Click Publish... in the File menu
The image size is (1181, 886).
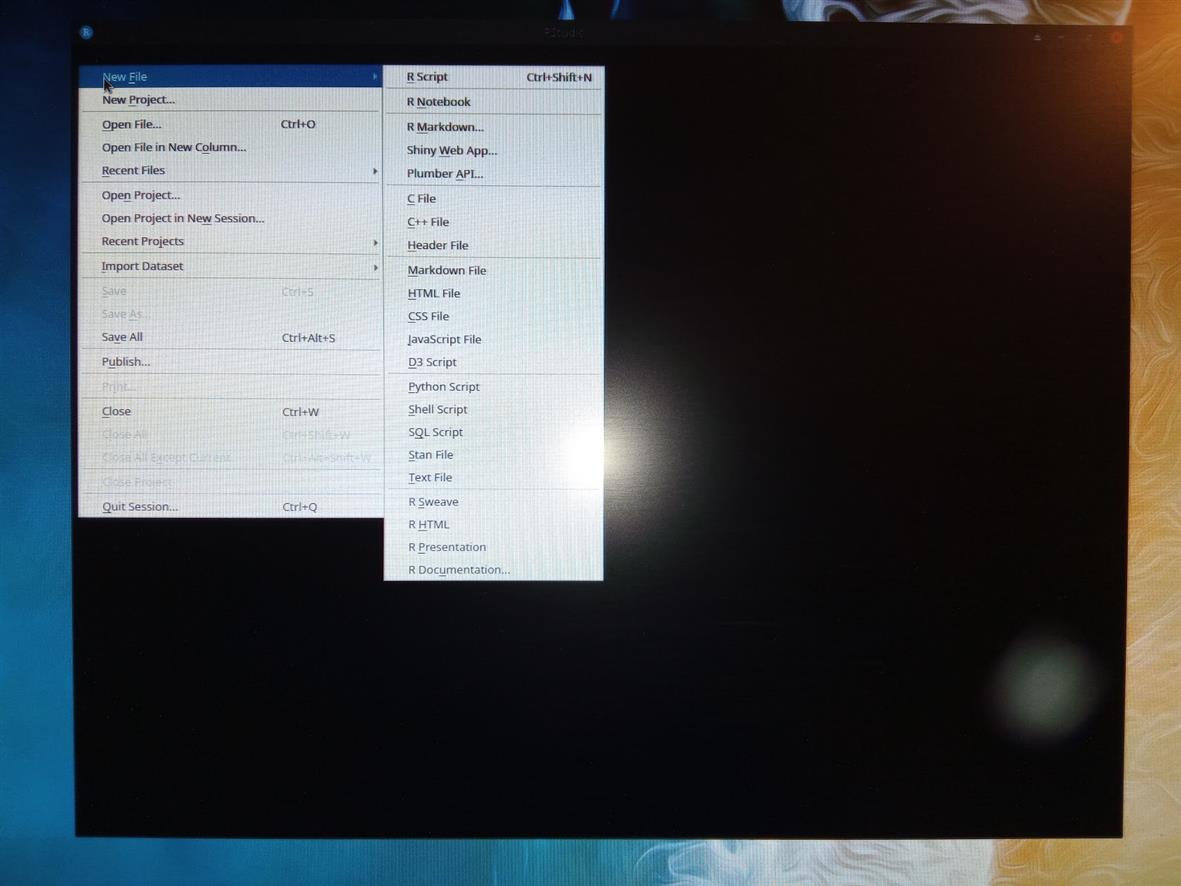pyautogui.click(x=126, y=362)
